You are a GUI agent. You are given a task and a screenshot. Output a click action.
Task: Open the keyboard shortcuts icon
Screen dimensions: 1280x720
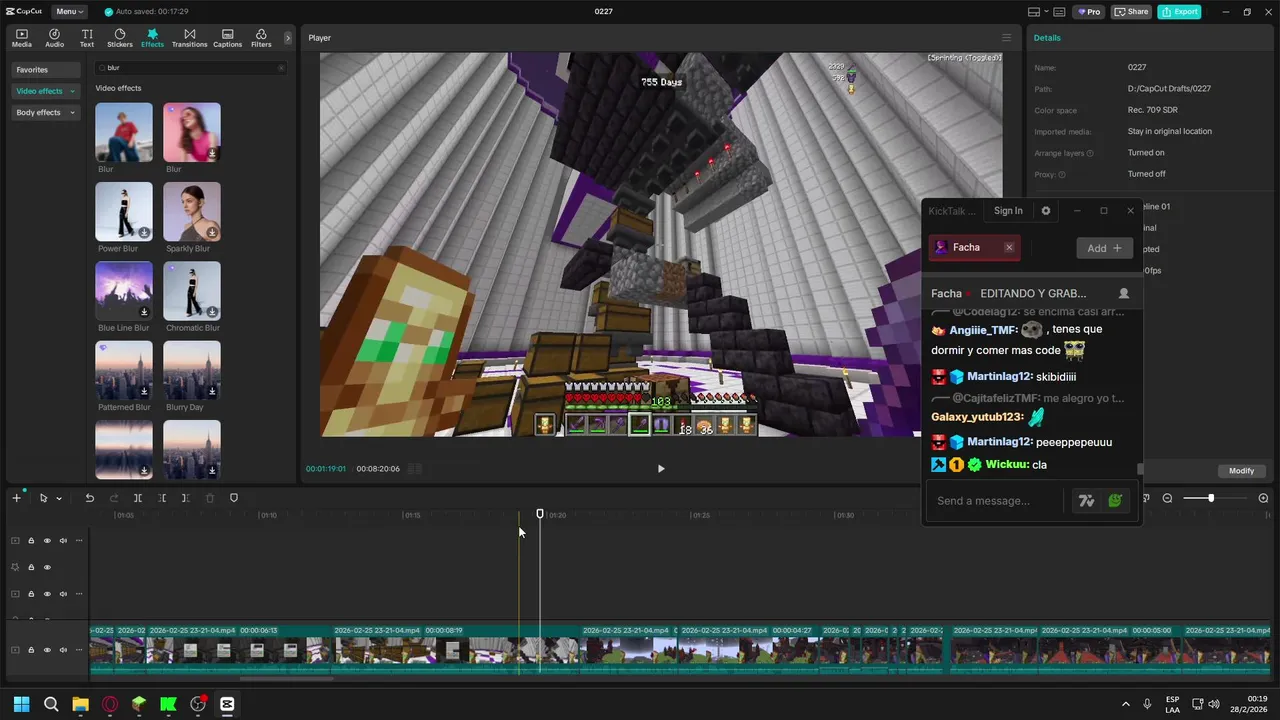pos(1060,12)
